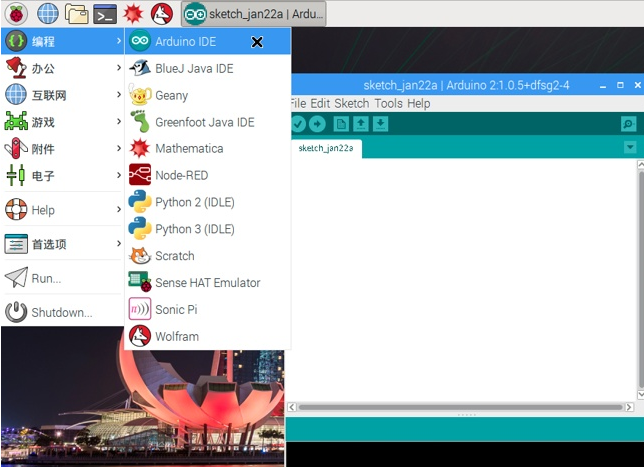Open the Run... dialog entry
The height and width of the screenshot is (467, 644).
coord(63,278)
